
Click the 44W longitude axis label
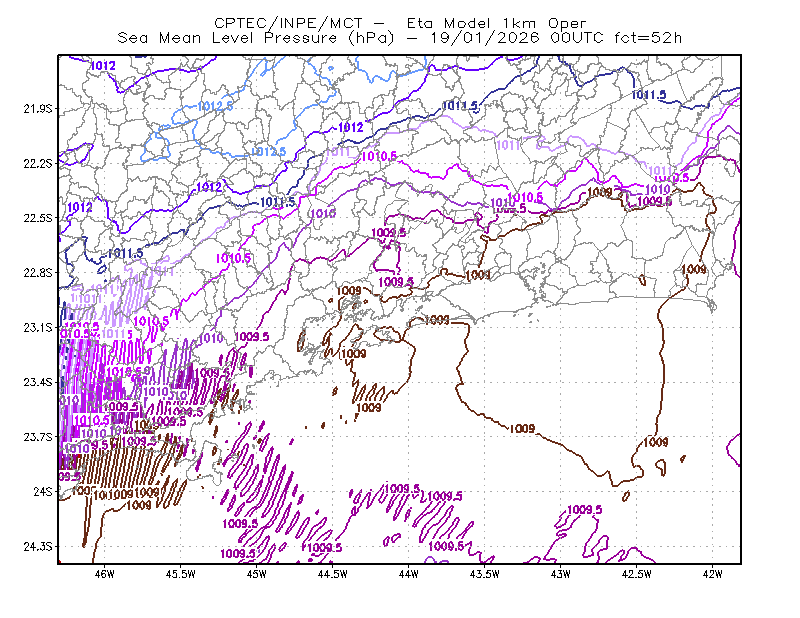tap(409, 574)
